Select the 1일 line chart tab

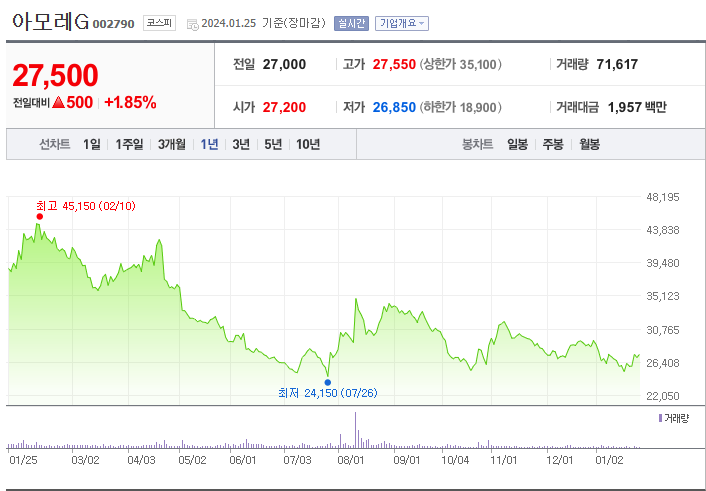pos(92,145)
